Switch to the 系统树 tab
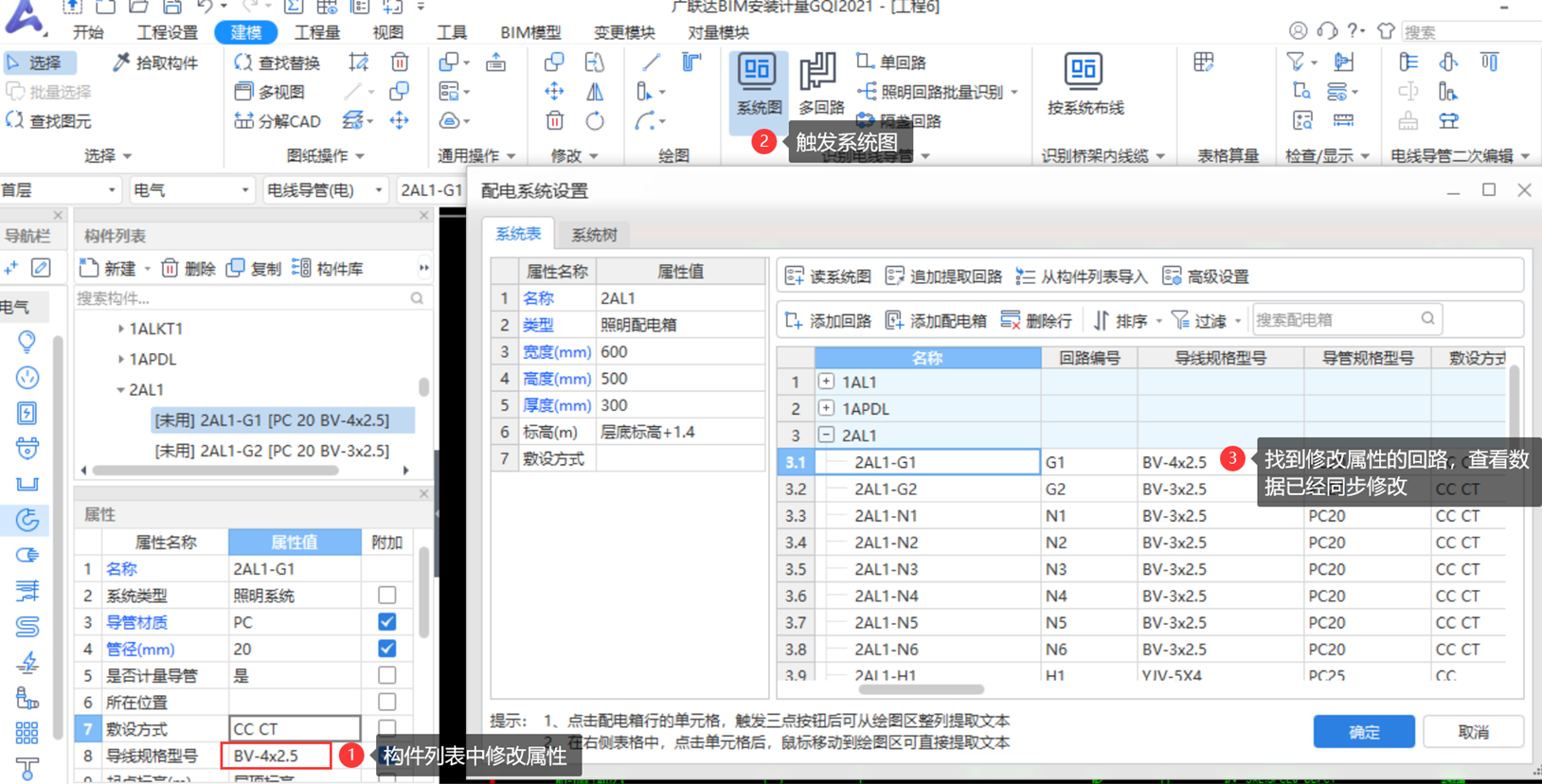The image size is (1542, 784). pos(594,235)
